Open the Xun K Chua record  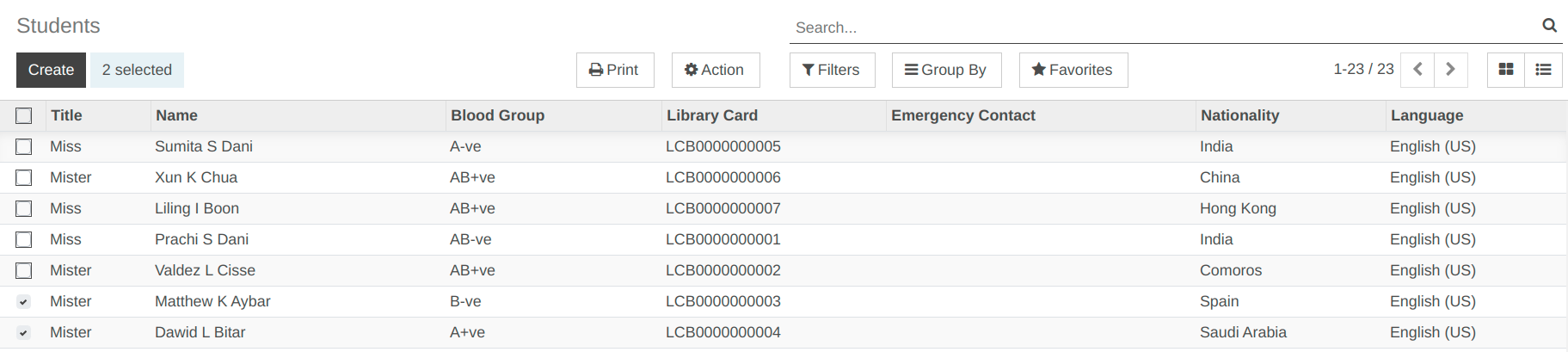tap(196, 177)
